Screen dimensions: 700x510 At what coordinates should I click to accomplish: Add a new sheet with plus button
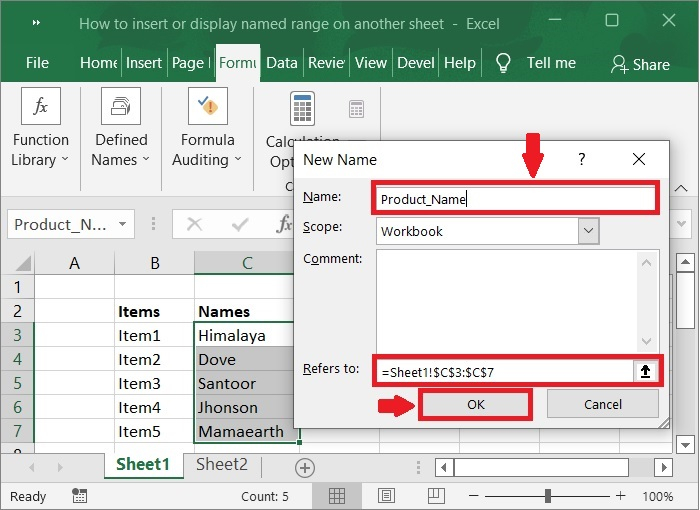305,468
